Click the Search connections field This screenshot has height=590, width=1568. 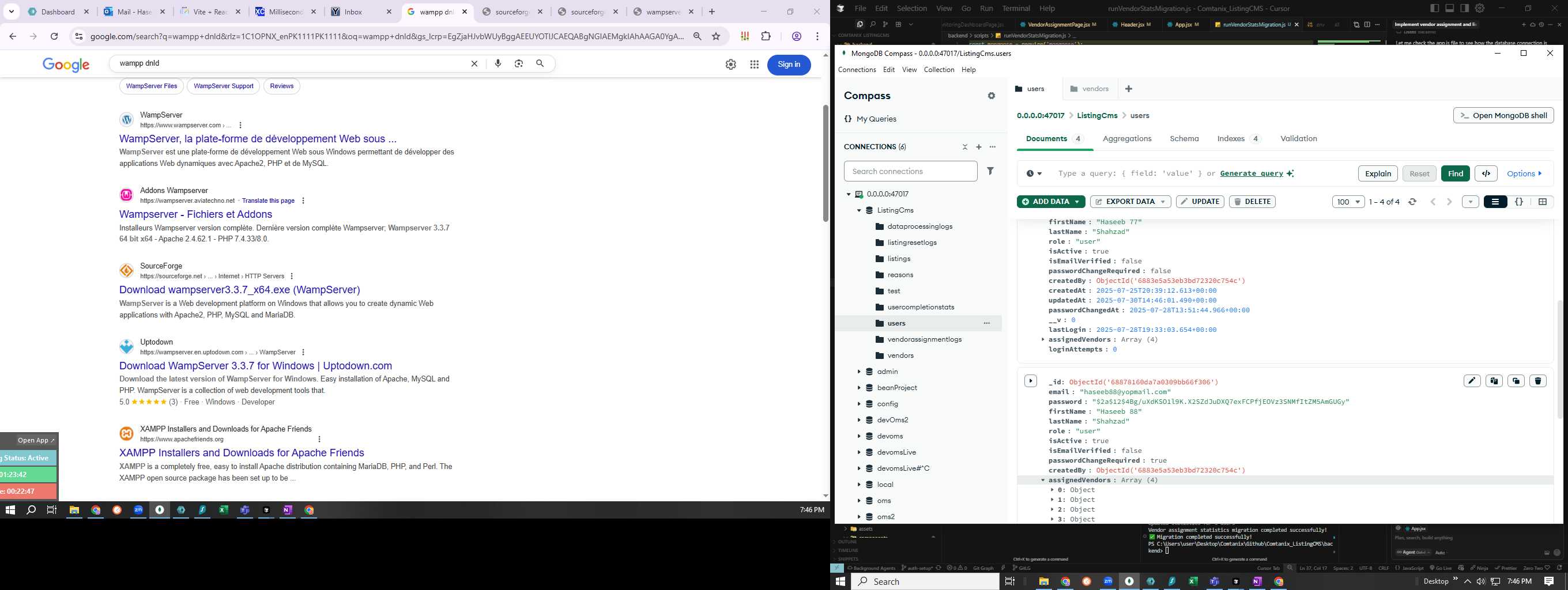(x=911, y=172)
